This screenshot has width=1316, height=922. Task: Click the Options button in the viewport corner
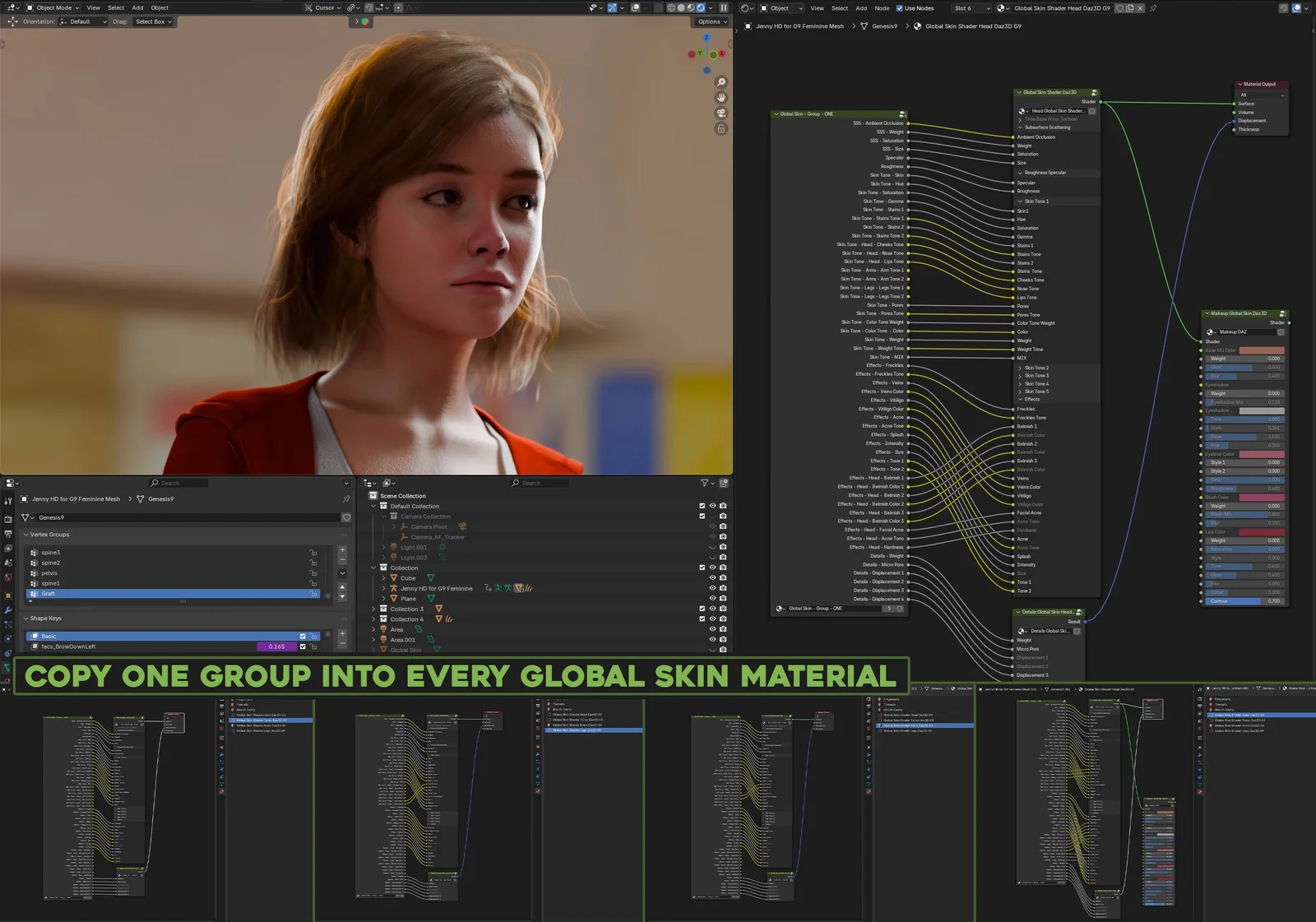[708, 22]
